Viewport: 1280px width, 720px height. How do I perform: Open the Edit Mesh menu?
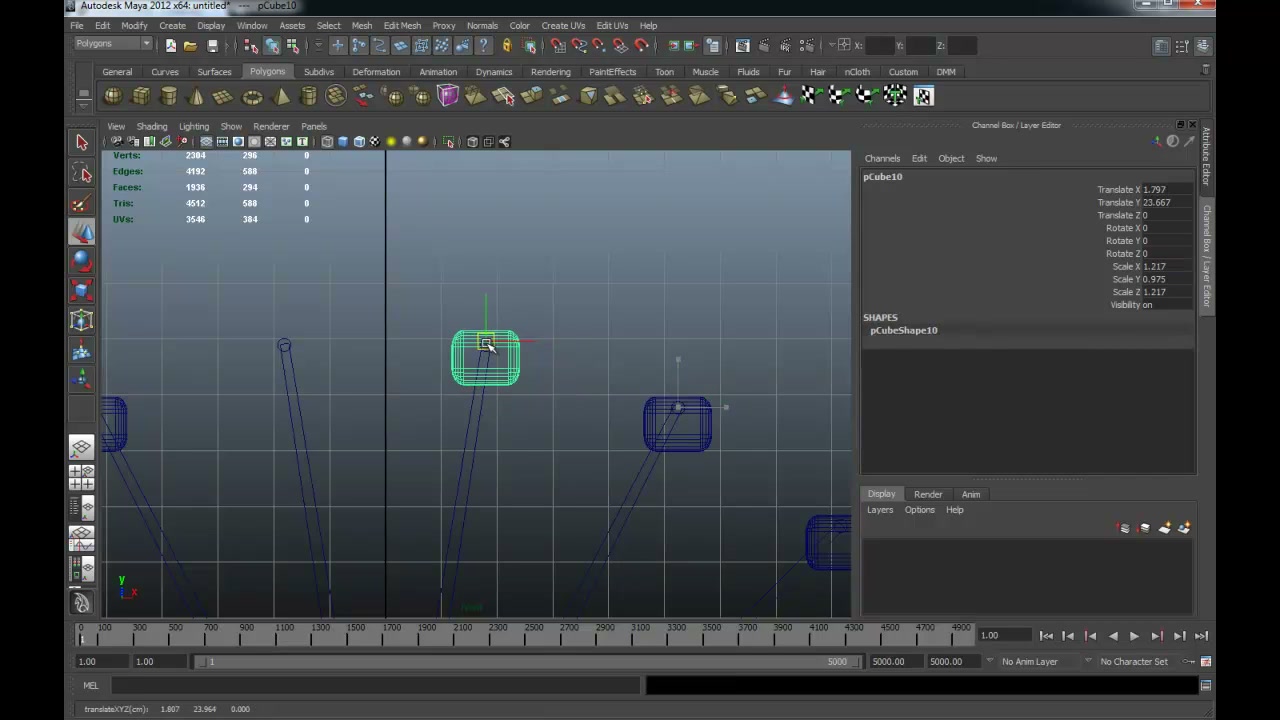(402, 25)
